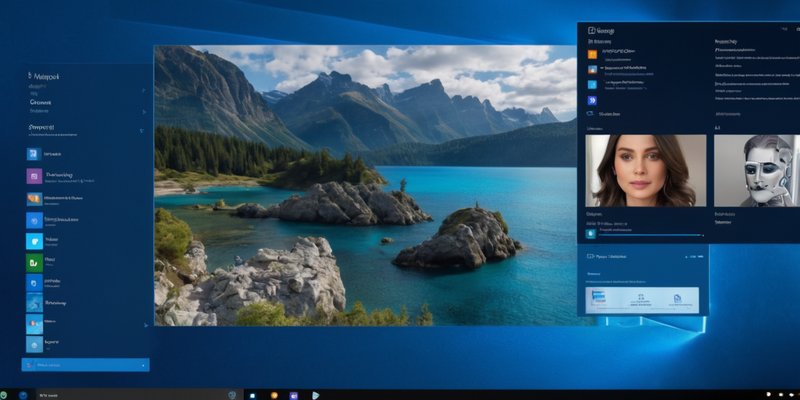Click the triangular play-style icon on the taskbar

315,395
